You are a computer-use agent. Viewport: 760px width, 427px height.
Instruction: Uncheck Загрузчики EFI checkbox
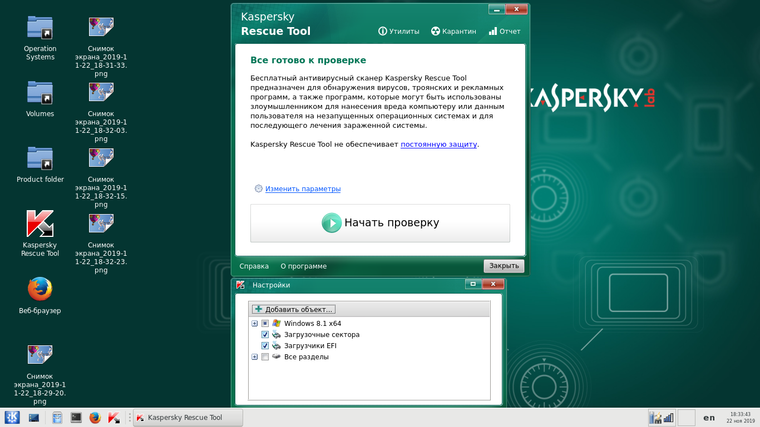pyautogui.click(x=265, y=346)
